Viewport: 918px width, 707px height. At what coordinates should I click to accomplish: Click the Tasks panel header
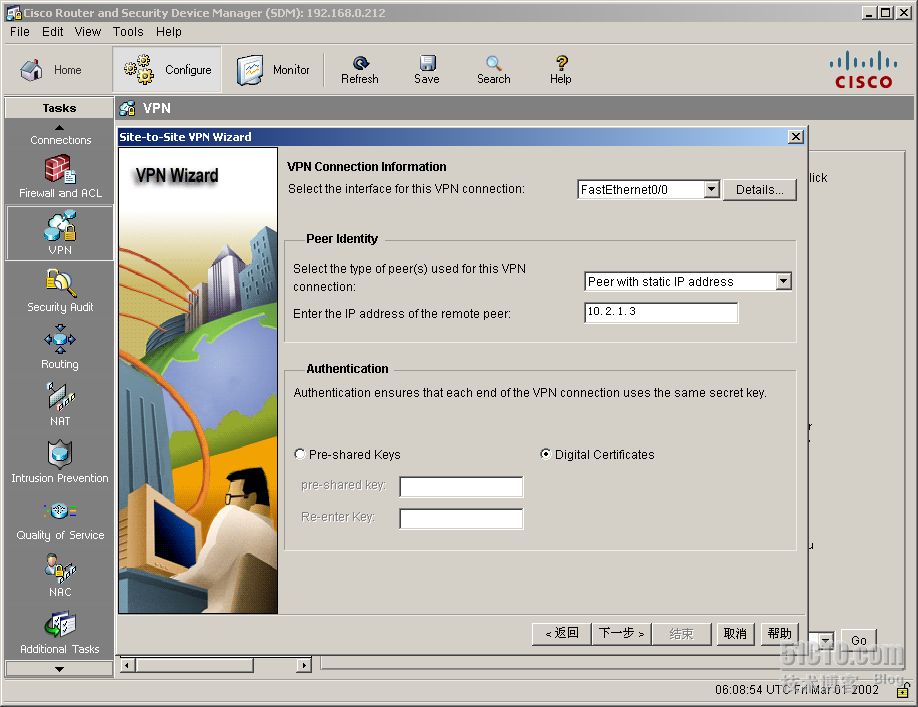click(59, 108)
